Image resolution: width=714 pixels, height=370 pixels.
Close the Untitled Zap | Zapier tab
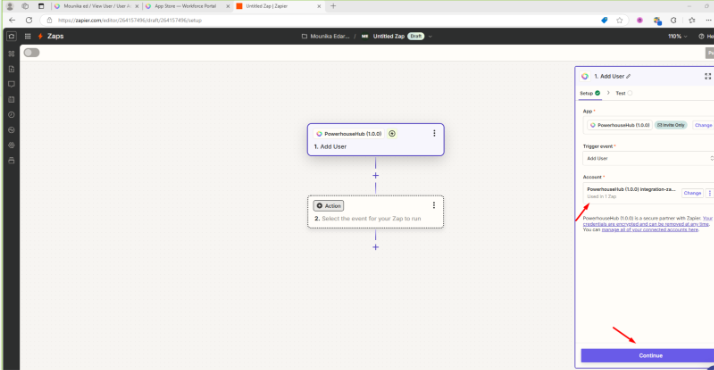(x=319, y=6)
